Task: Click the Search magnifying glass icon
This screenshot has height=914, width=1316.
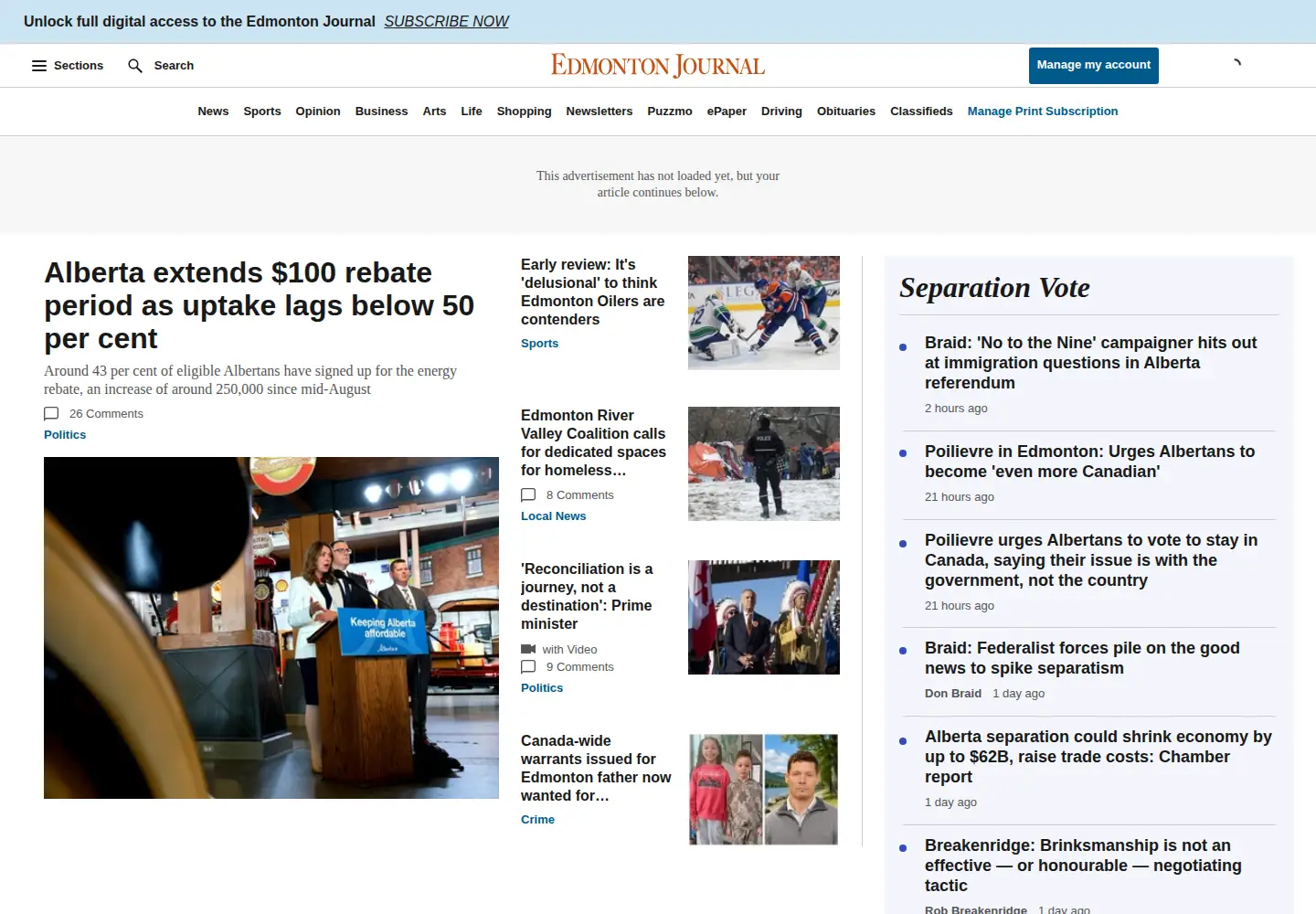Action: point(135,66)
